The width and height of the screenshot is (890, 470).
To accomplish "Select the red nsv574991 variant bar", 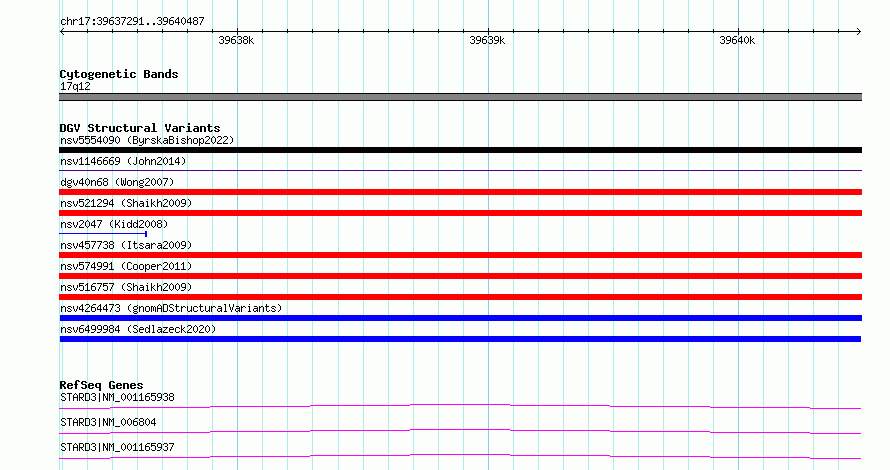I will (460, 276).
